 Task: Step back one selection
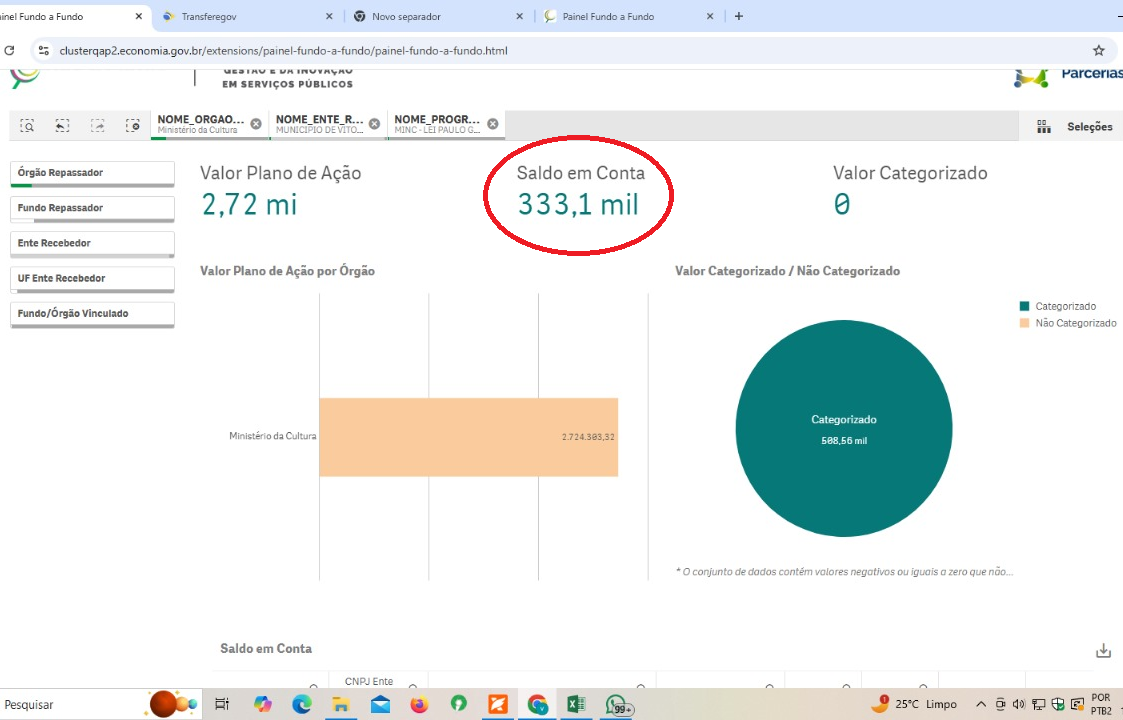point(62,126)
